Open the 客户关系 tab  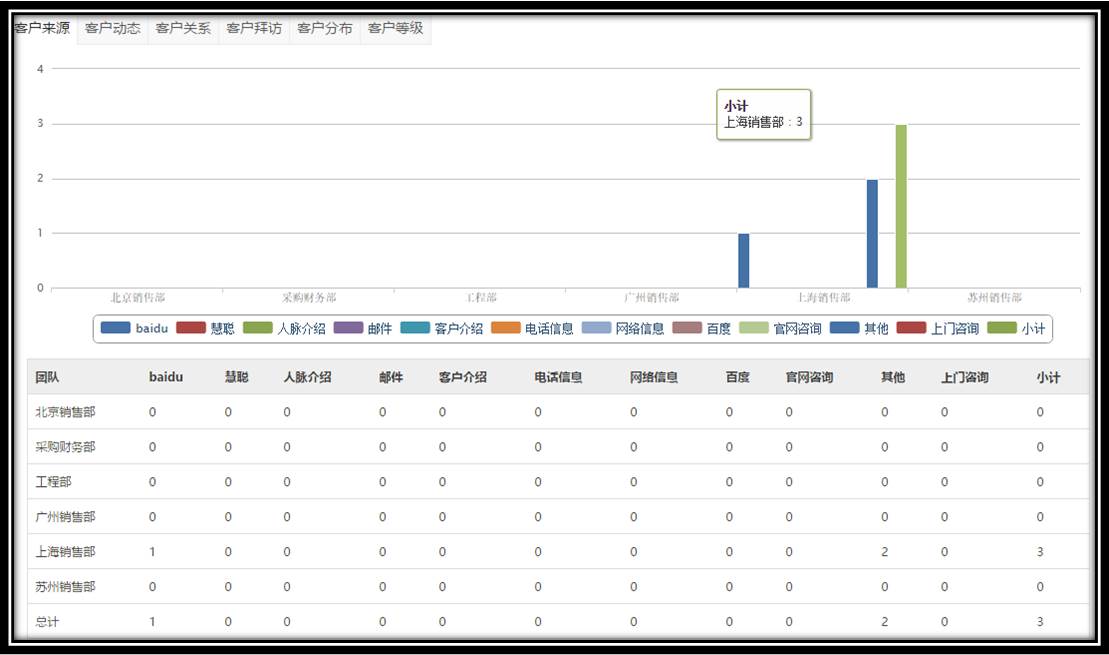(183, 28)
